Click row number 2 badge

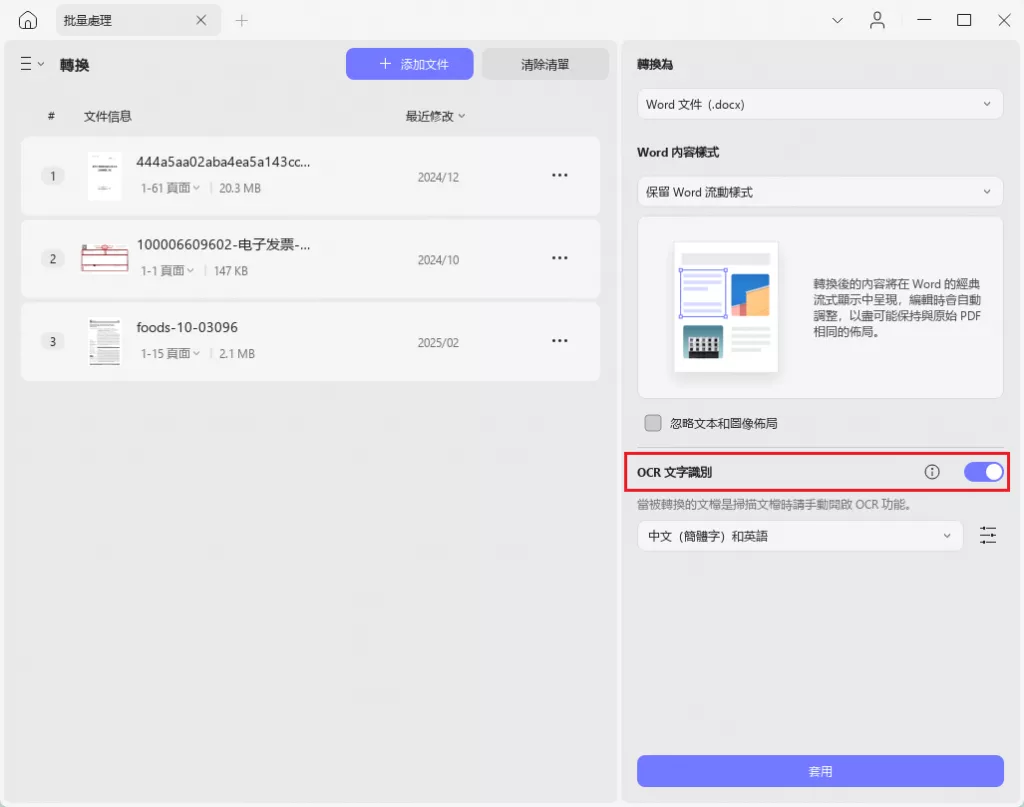coord(53,259)
